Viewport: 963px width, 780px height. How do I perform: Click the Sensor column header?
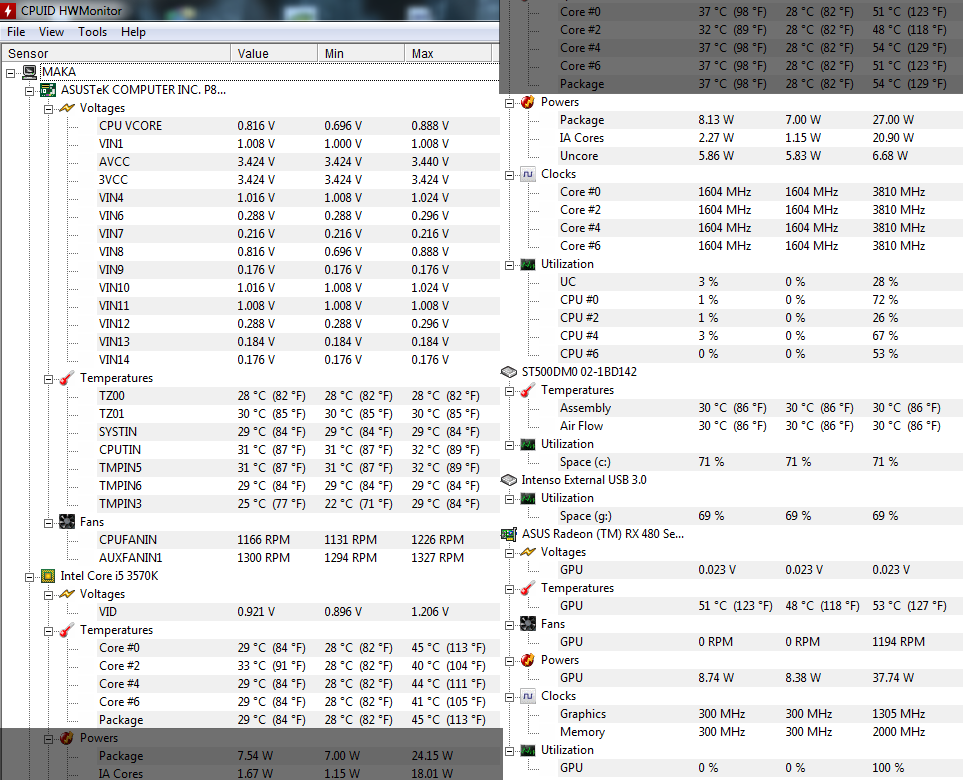coord(116,53)
